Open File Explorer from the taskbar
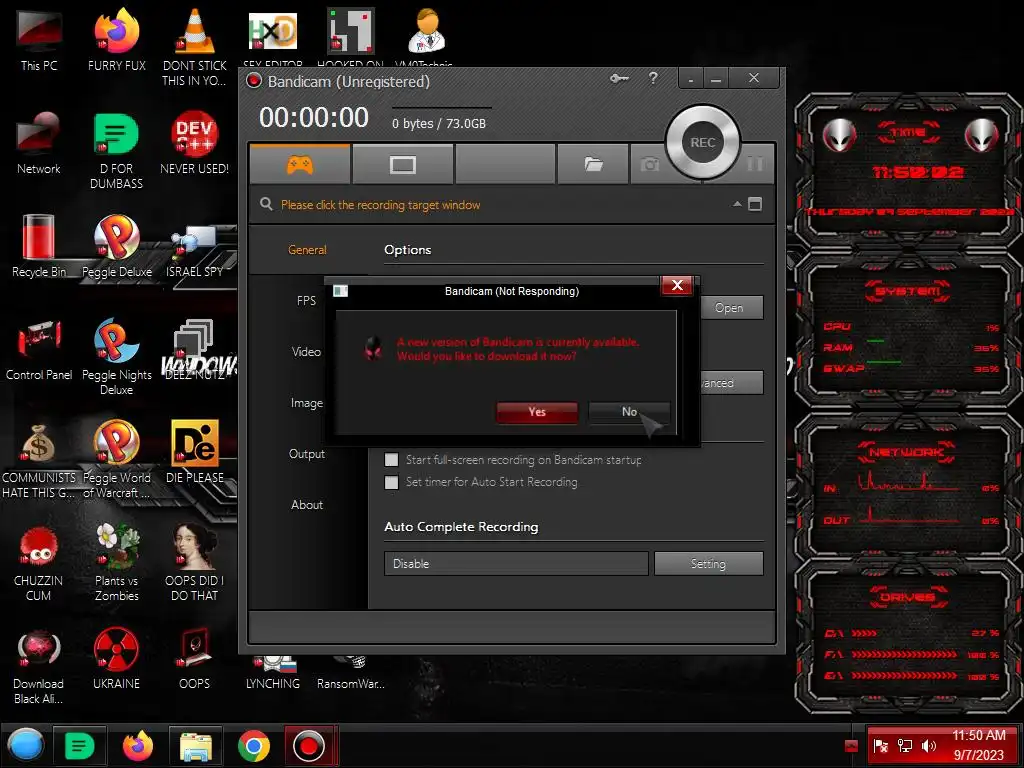 click(x=196, y=745)
